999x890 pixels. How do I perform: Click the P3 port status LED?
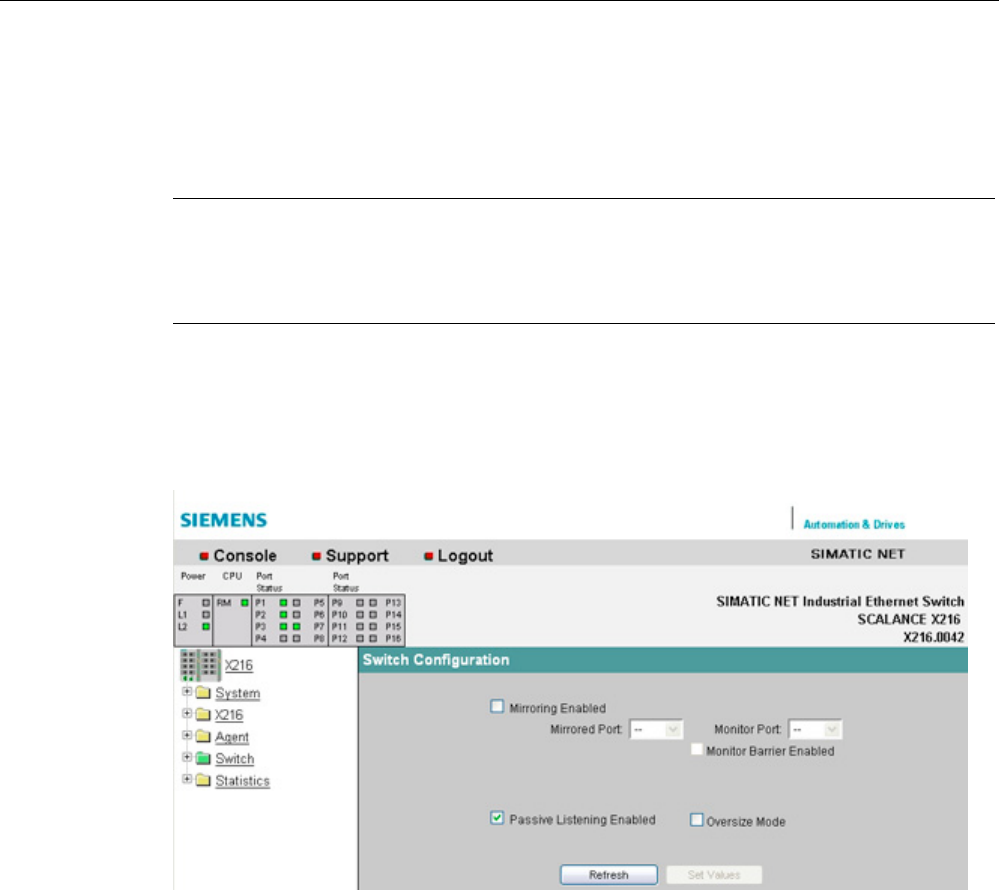(x=284, y=627)
